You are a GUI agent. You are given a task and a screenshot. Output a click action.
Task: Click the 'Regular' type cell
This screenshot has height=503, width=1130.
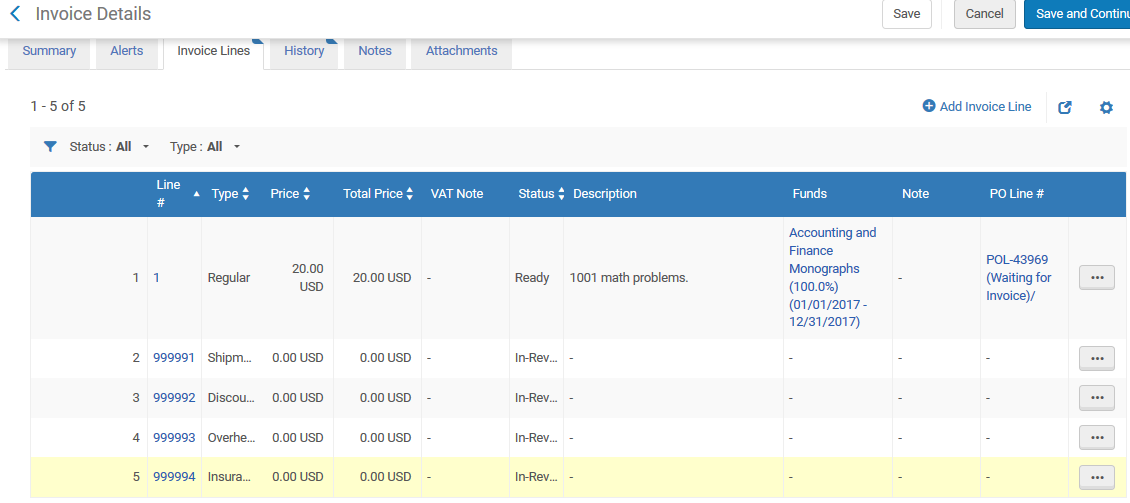tap(228, 277)
